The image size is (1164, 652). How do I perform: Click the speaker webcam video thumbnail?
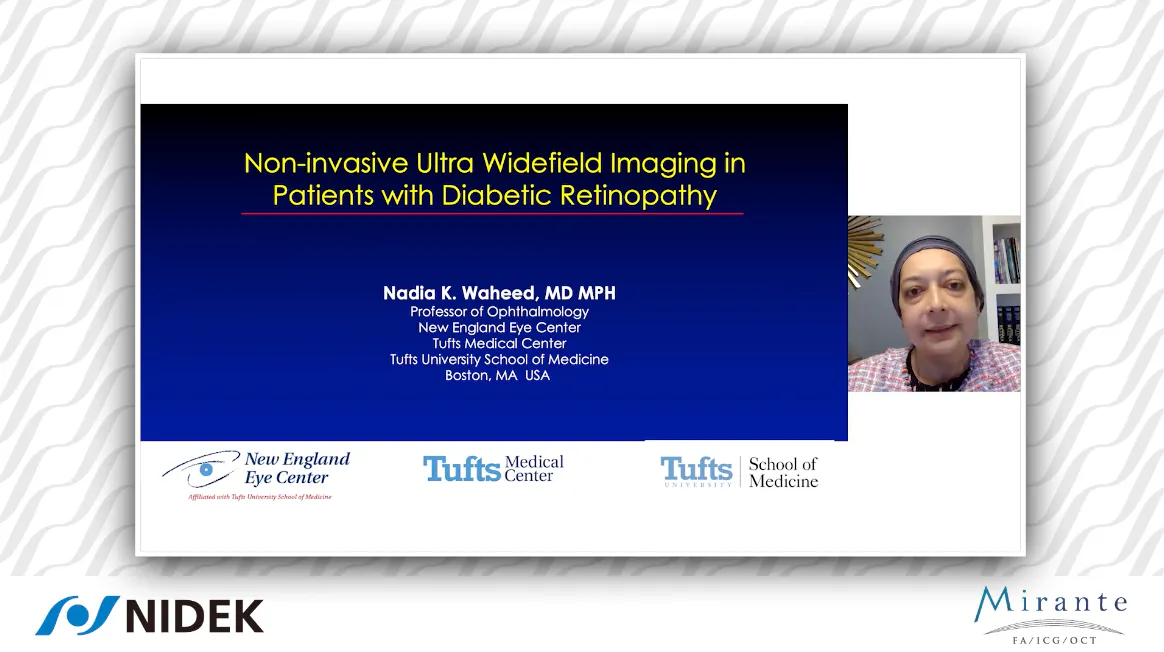pos(934,304)
